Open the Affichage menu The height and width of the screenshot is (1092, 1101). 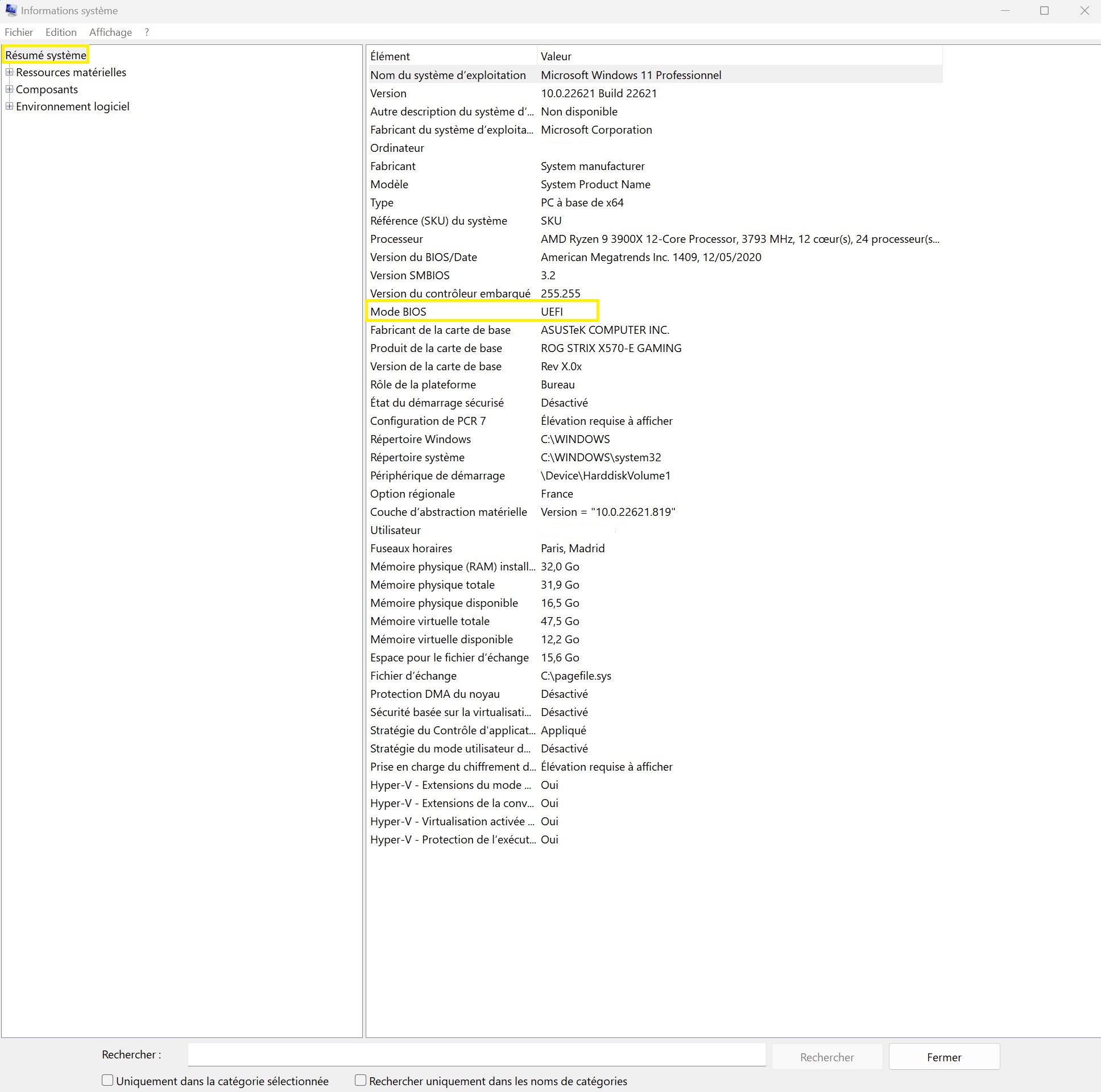point(110,32)
